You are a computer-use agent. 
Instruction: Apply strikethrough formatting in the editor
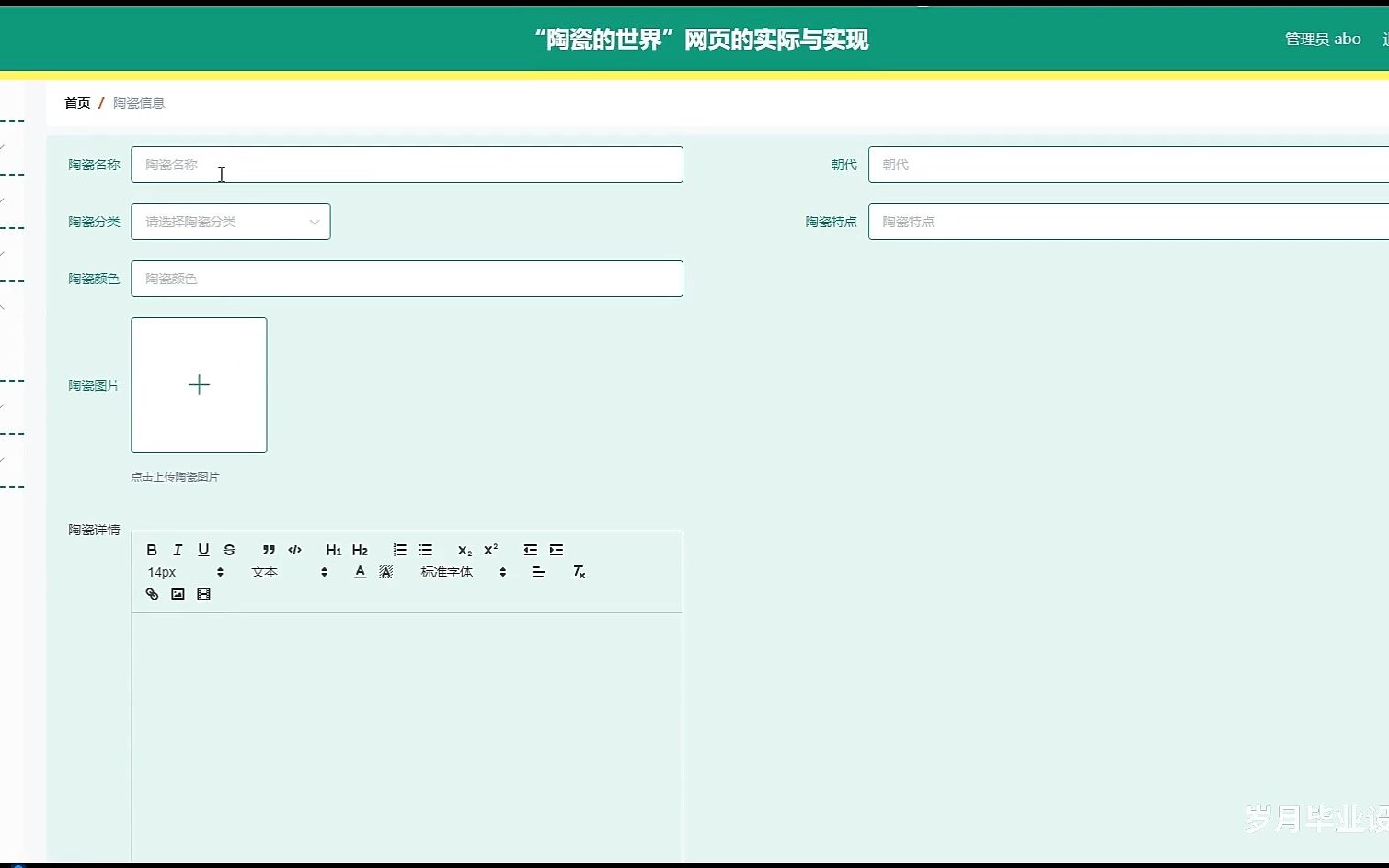point(229,549)
